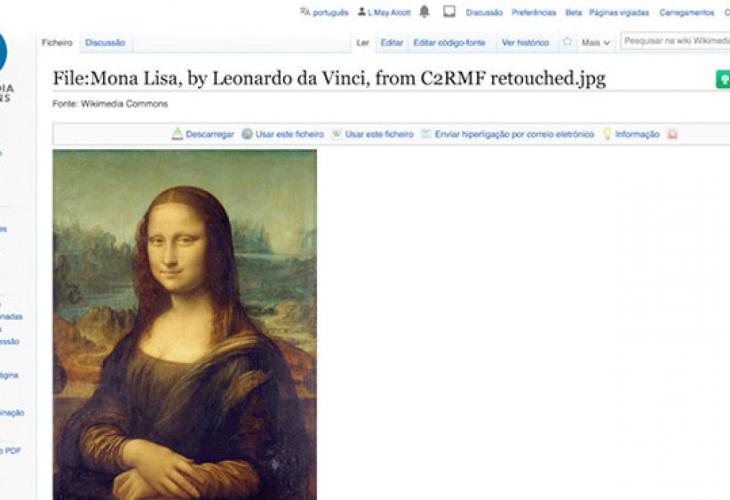Click the red icon after Informação
The image size is (730, 500).
point(672,134)
